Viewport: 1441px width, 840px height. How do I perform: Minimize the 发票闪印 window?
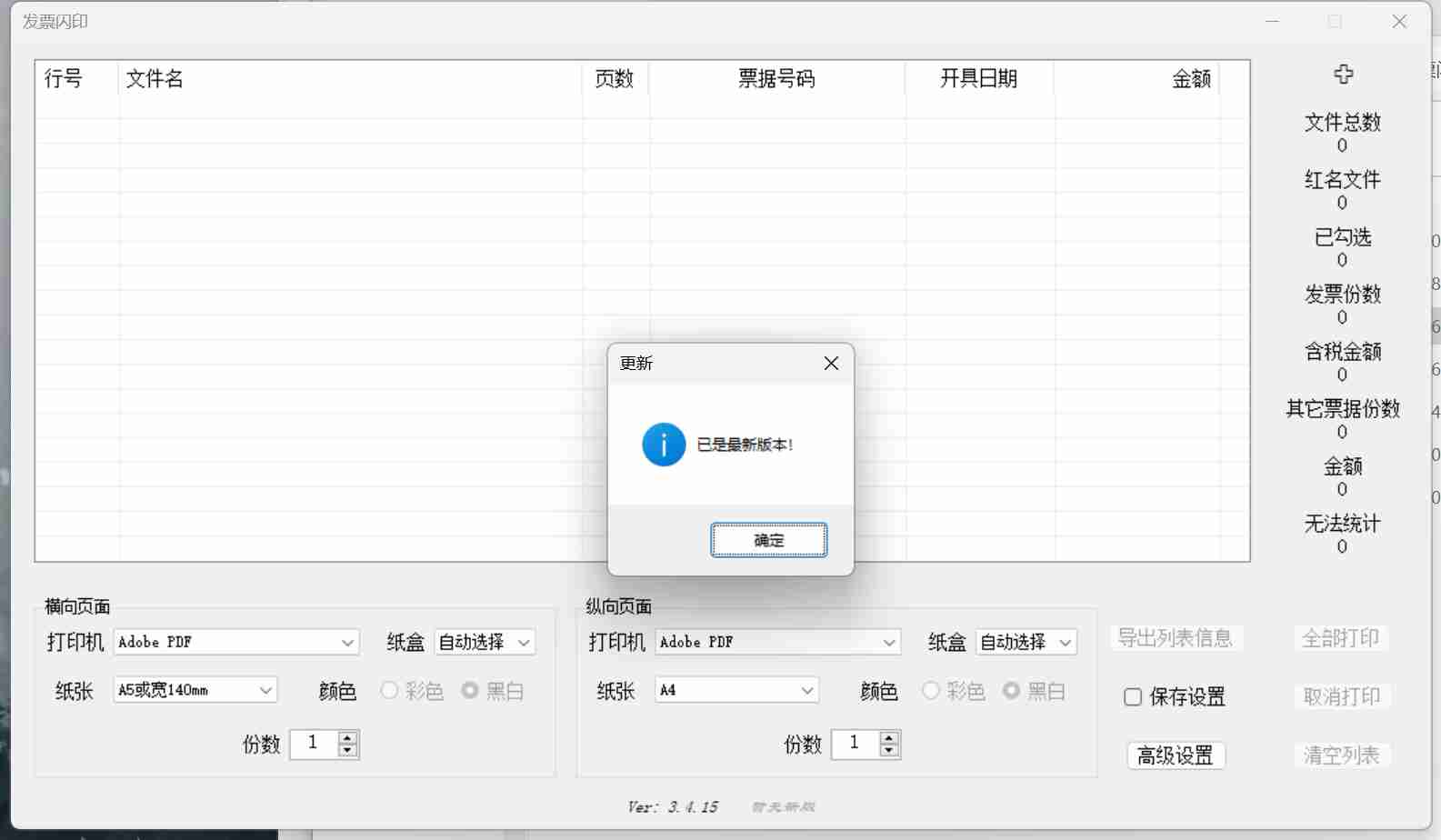1272,22
